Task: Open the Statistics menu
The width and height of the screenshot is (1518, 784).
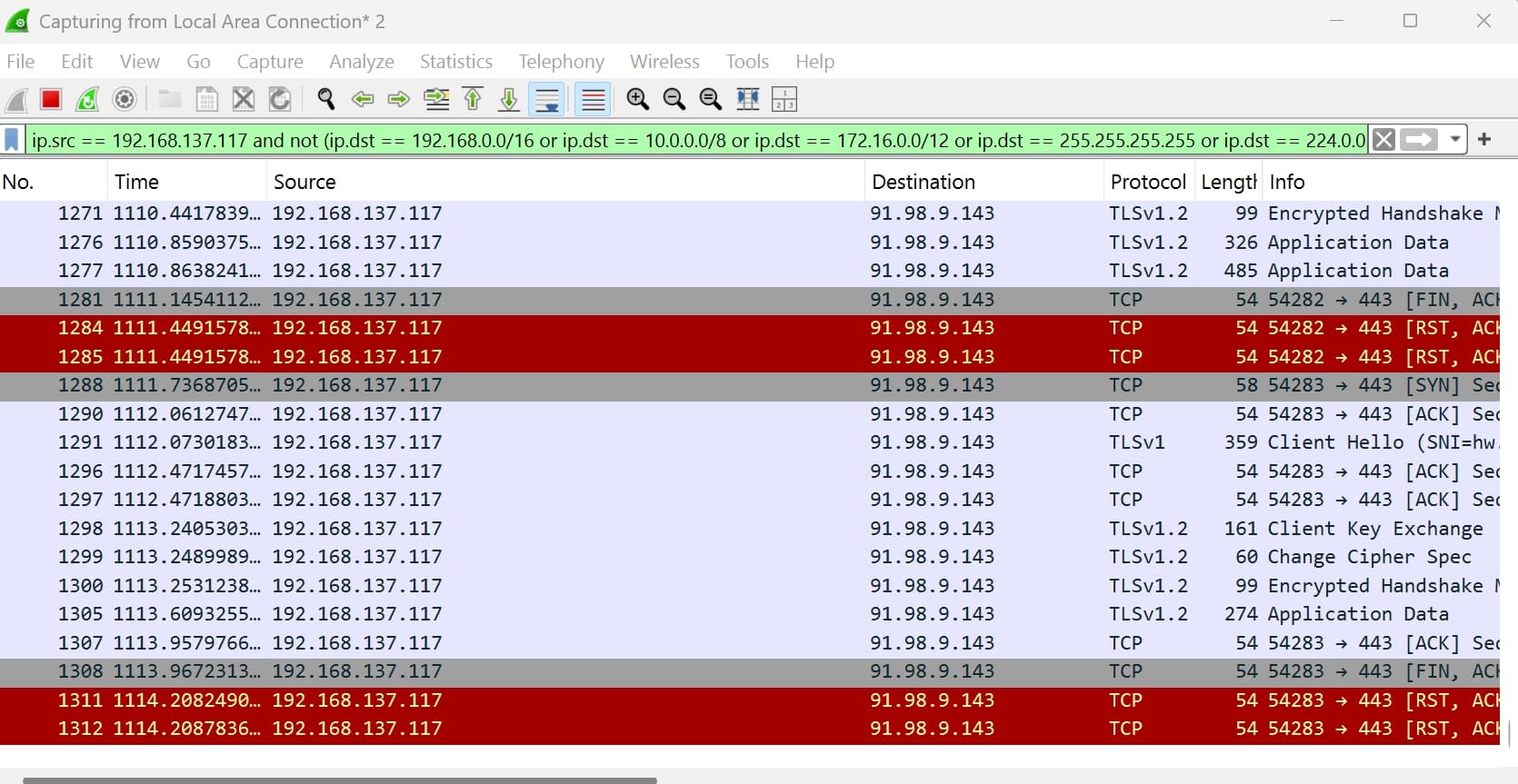Action: pyautogui.click(x=455, y=62)
